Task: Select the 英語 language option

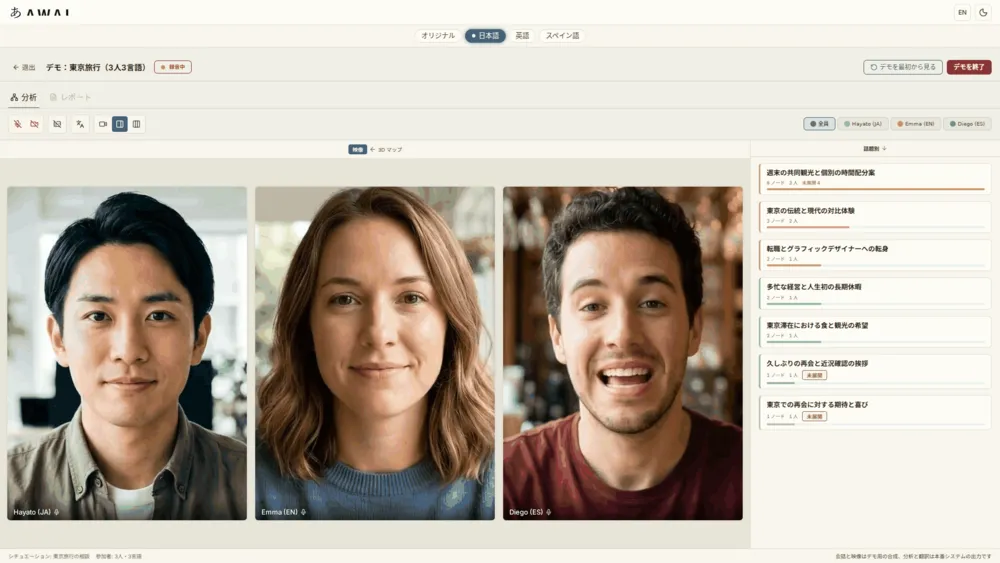Action: pyautogui.click(x=522, y=36)
